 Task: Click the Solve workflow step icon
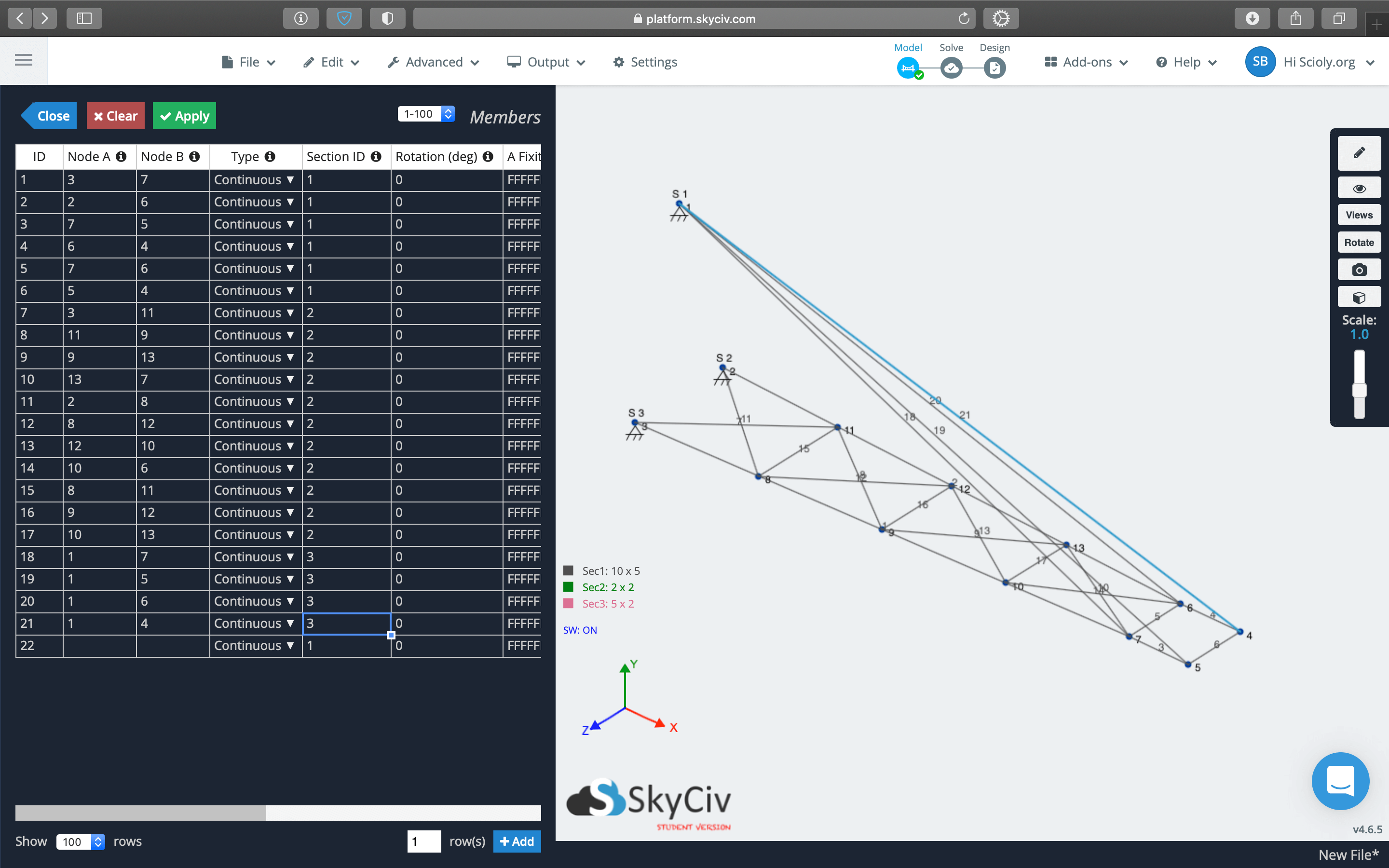pyautogui.click(x=951, y=67)
